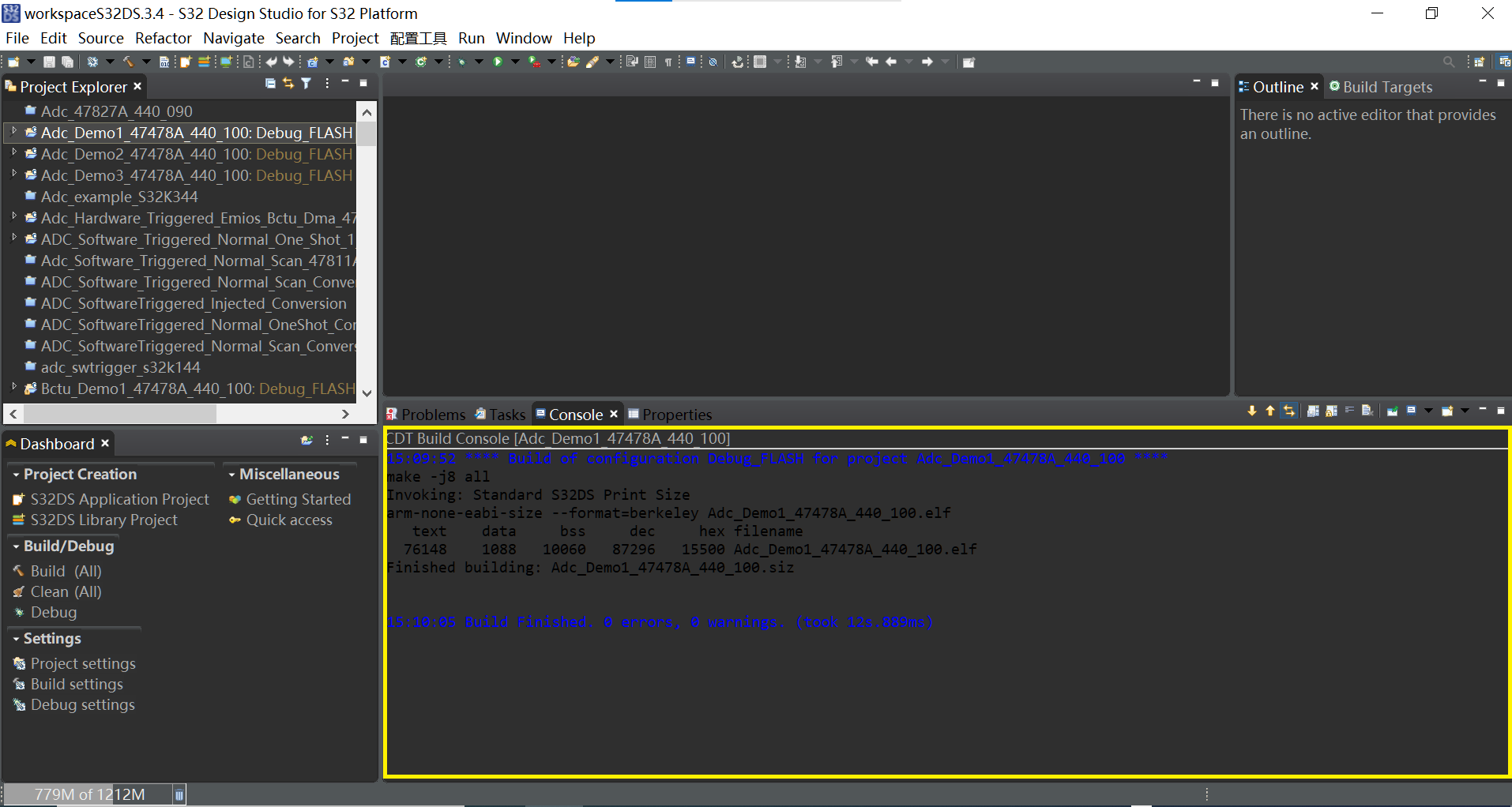Collapse the Build/Debug dashboard section
The height and width of the screenshot is (807, 1512).
coord(16,546)
